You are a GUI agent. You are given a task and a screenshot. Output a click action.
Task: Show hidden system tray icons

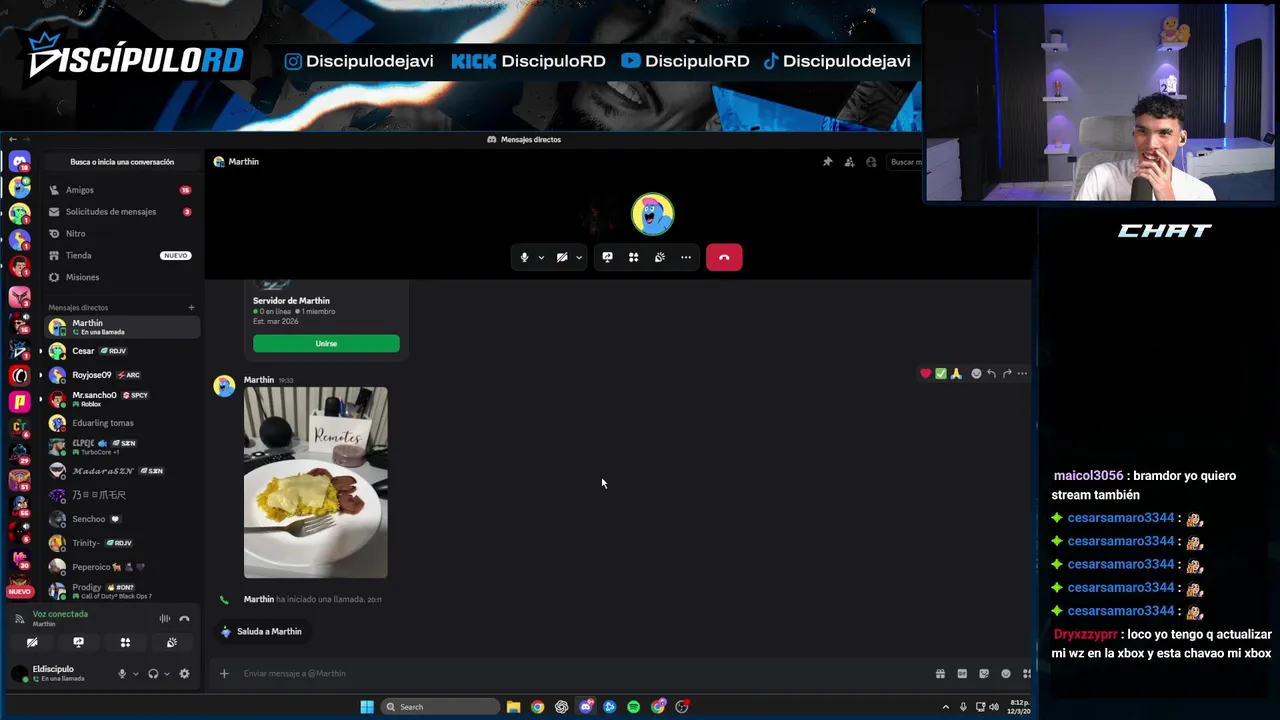(946, 707)
